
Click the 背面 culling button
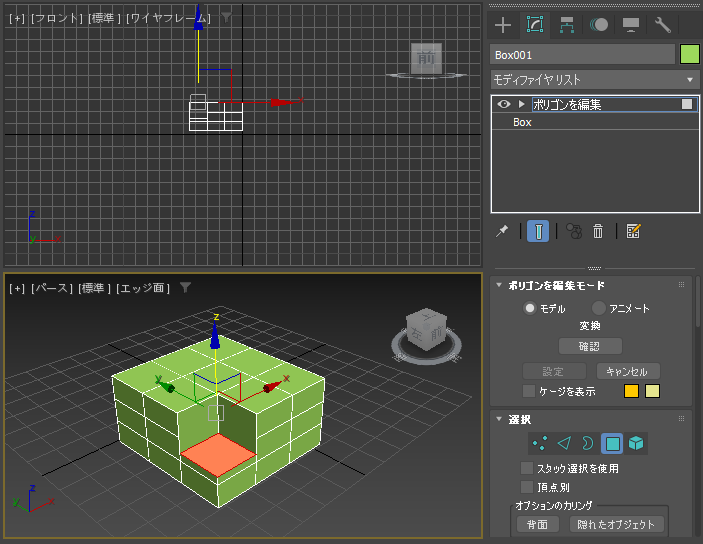pos(538,524)
